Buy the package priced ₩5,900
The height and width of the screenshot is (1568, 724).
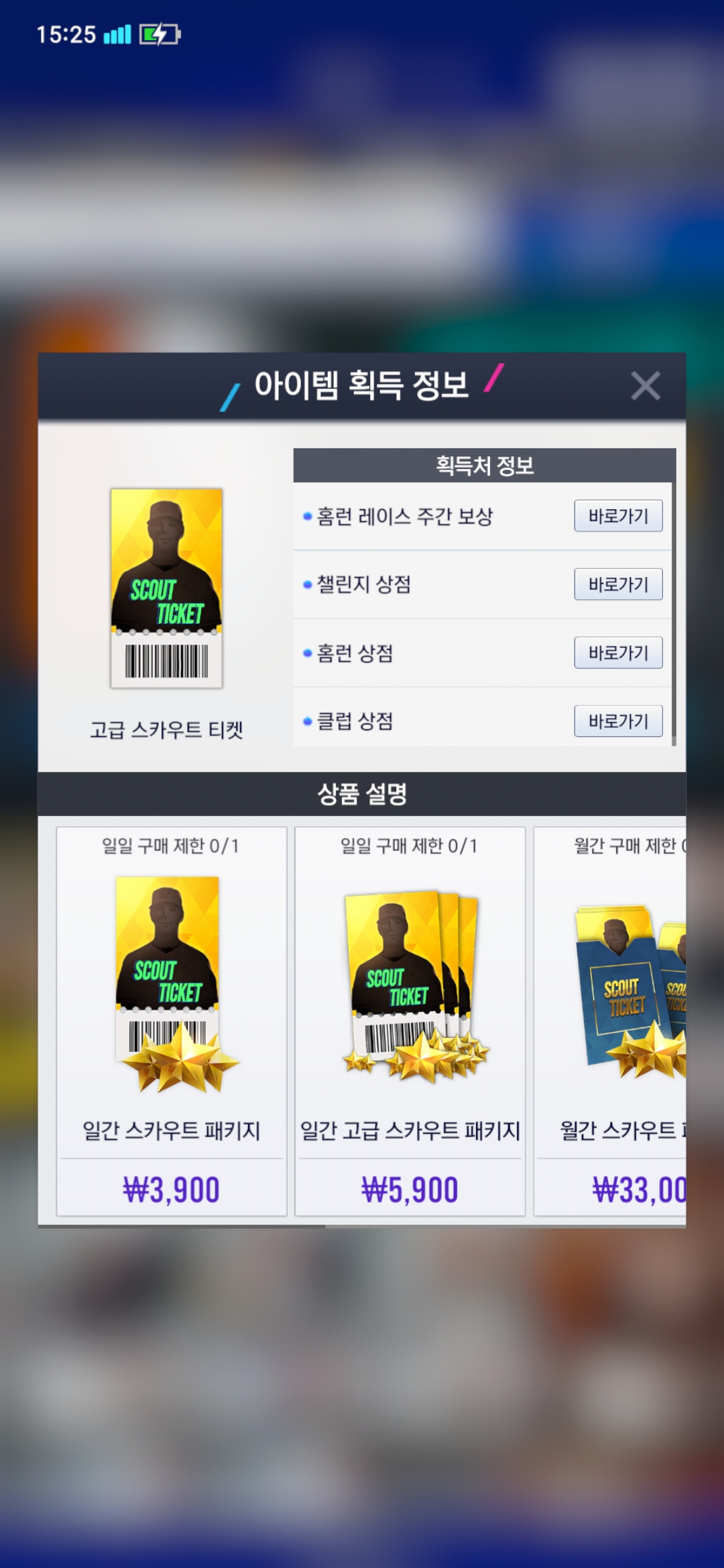point(410,1190)
